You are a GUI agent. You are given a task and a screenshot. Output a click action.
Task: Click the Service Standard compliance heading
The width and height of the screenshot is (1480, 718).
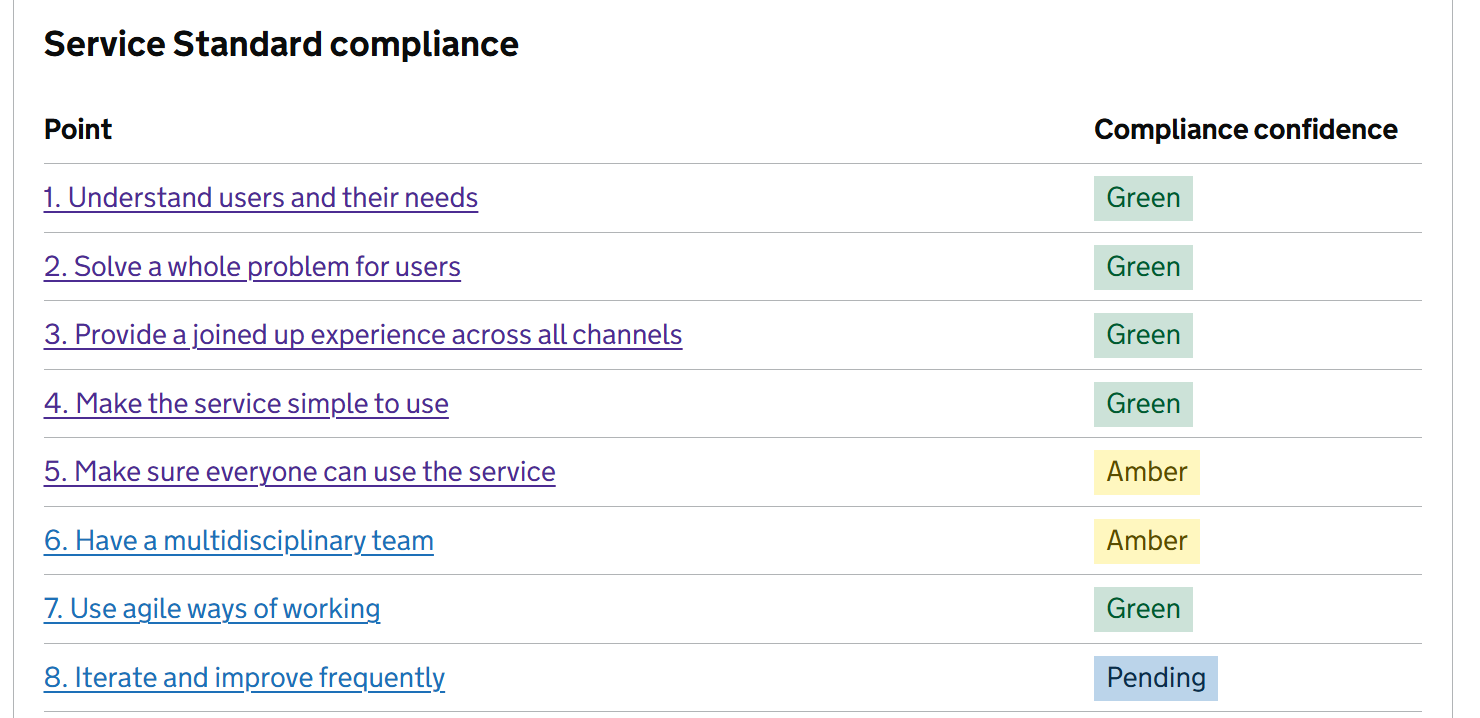point(281,44)
